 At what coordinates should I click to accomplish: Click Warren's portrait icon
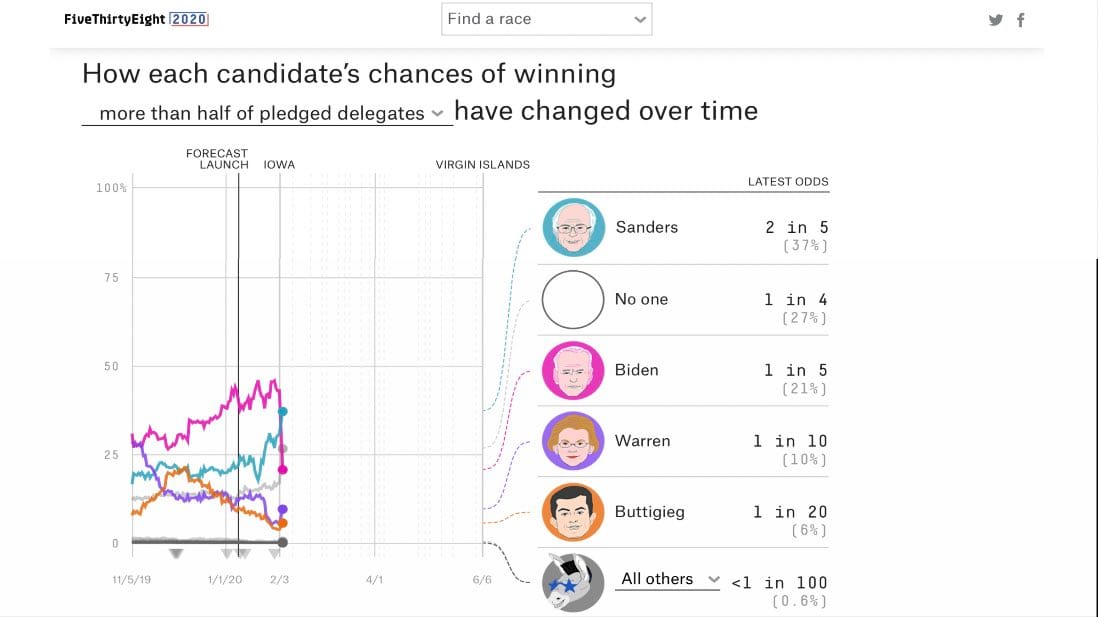click(573, 441)
